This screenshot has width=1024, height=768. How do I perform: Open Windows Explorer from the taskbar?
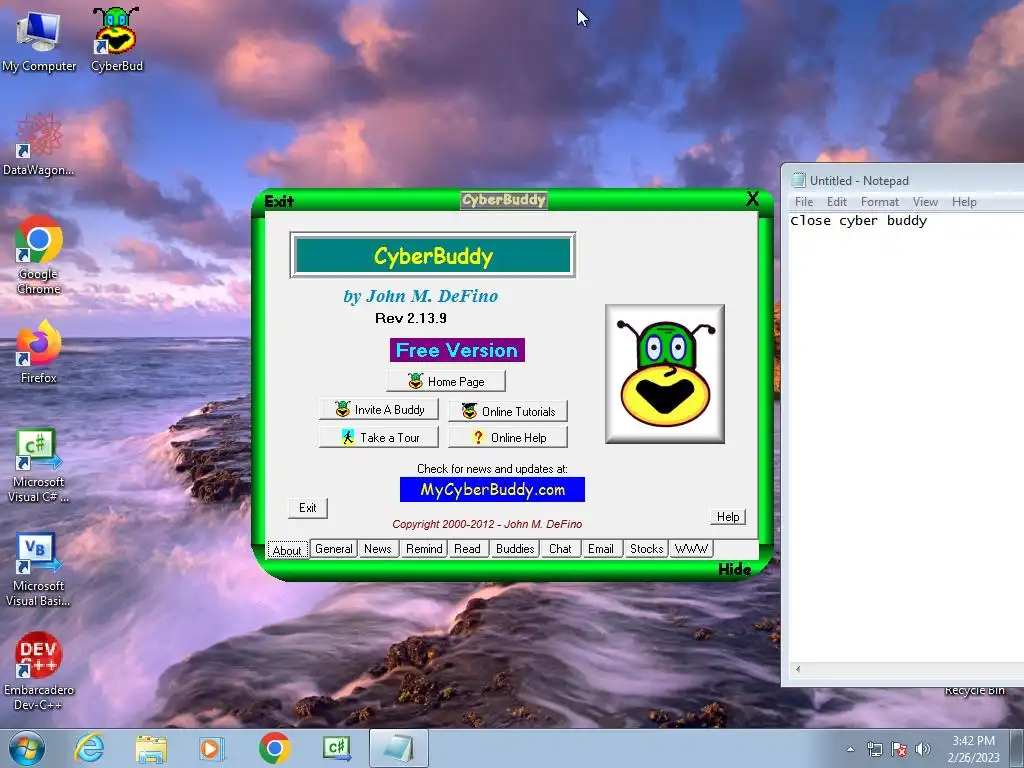point(151,748)
